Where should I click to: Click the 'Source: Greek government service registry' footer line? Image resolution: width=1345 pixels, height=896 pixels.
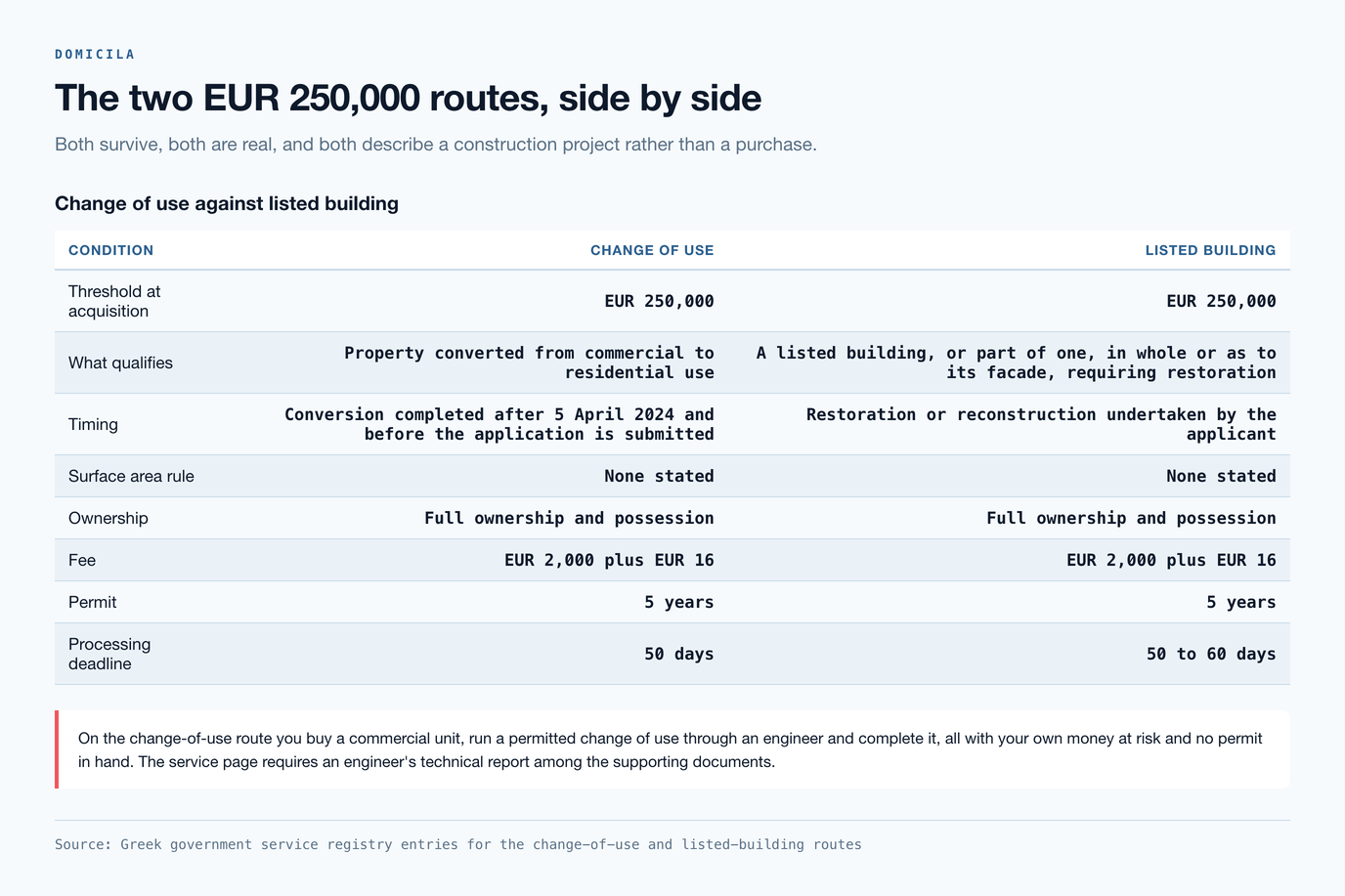[458, 844]
